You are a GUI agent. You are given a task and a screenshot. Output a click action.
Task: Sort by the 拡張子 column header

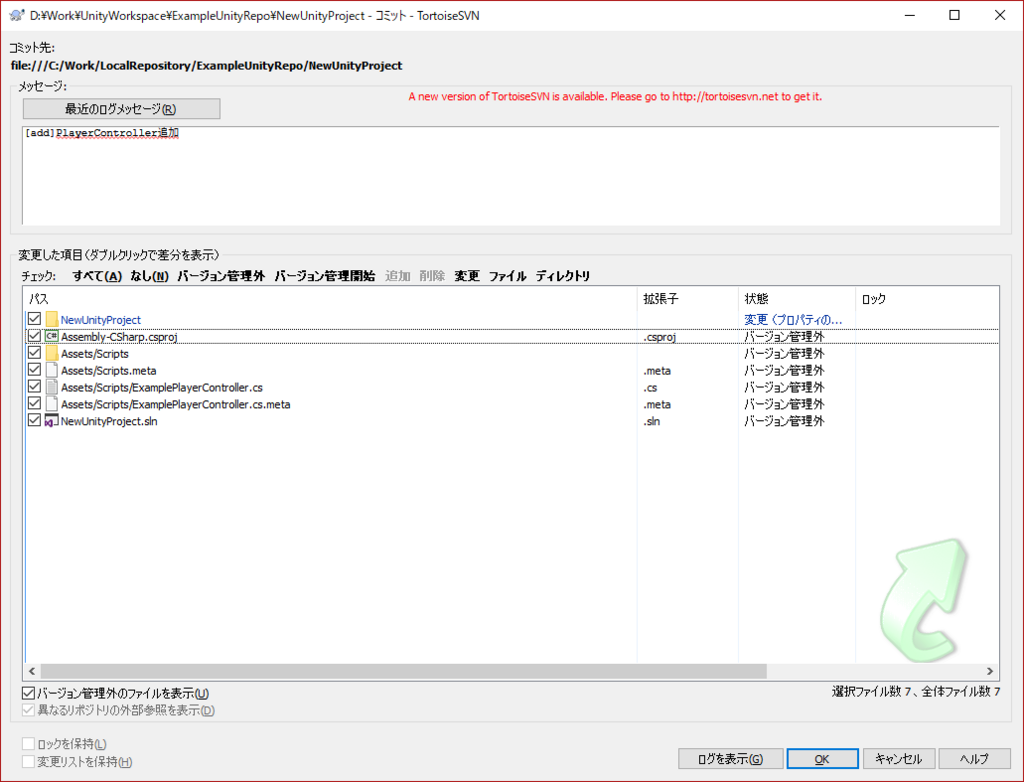point(688,299)
